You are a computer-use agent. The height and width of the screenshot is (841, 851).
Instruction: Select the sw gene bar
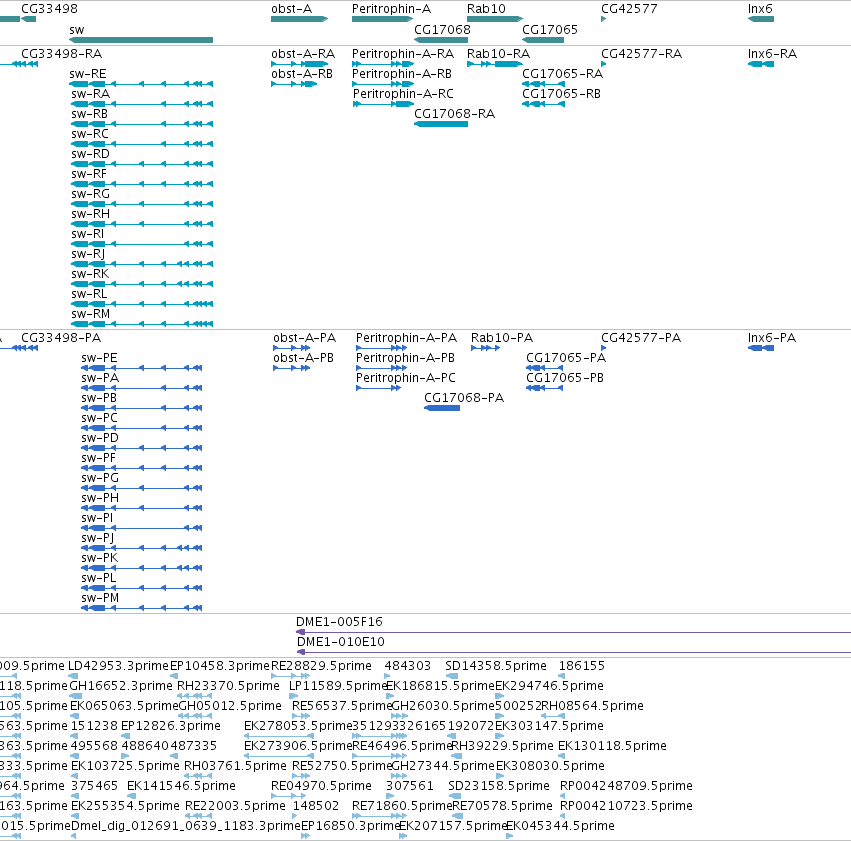141,40
